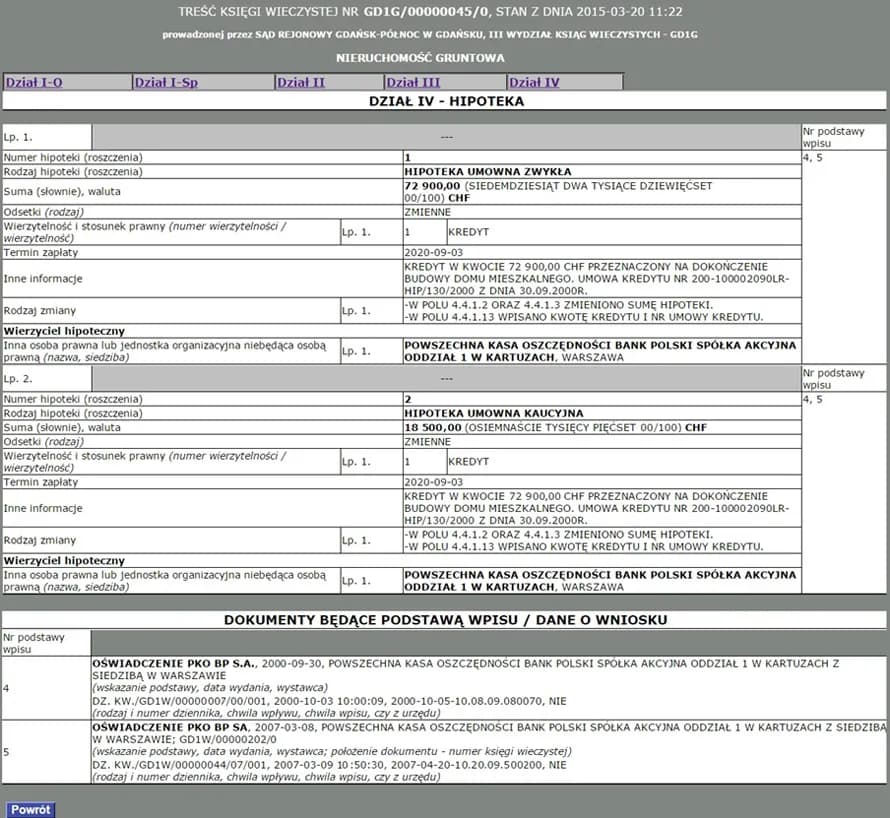Click basis entry number 4 cell
The height and width of the screenshot is (818, 890).
45,688
